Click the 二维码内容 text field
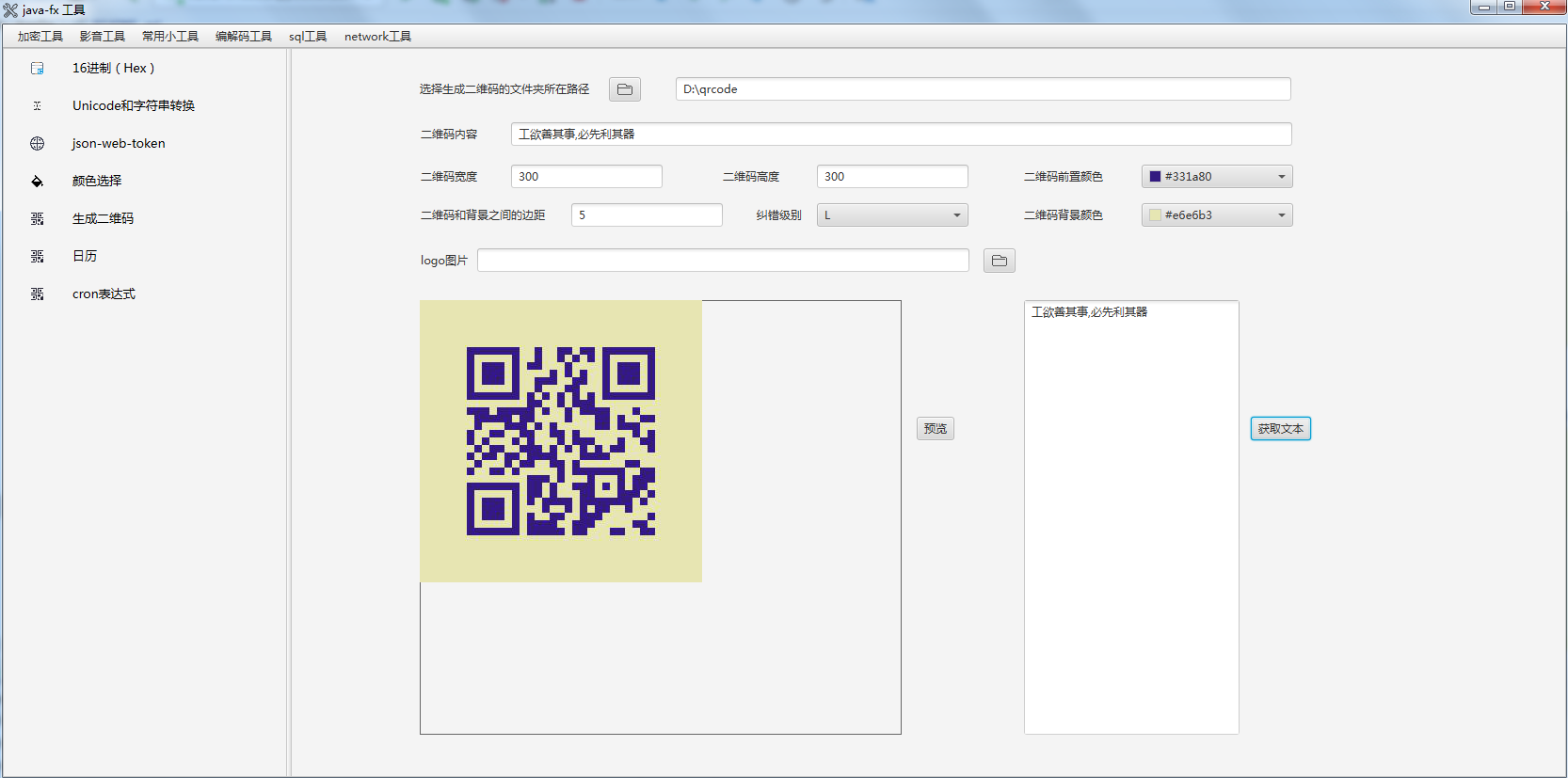 [x=901, y=135]
